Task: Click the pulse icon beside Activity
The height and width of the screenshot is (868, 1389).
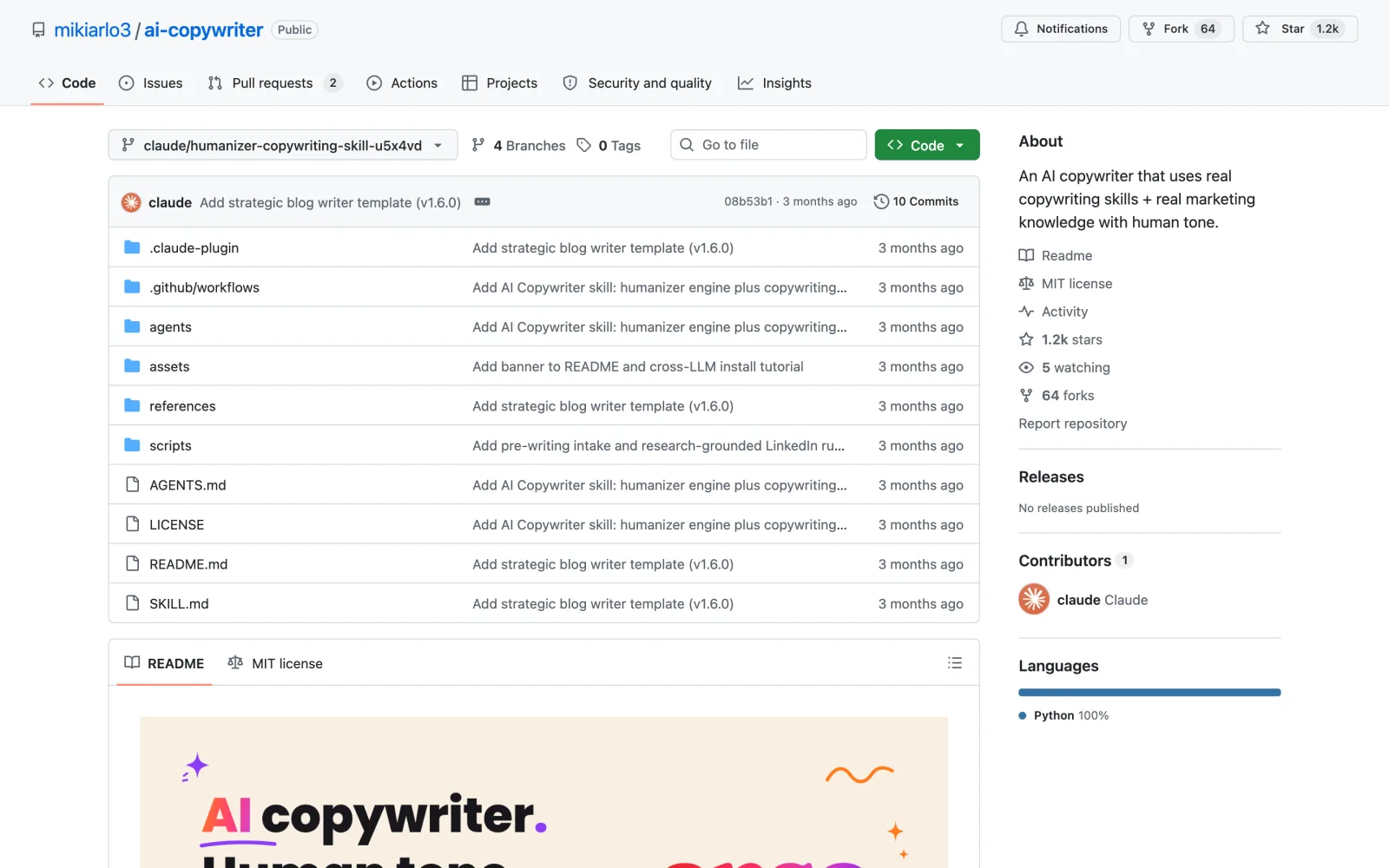Action: point(1026,312)
